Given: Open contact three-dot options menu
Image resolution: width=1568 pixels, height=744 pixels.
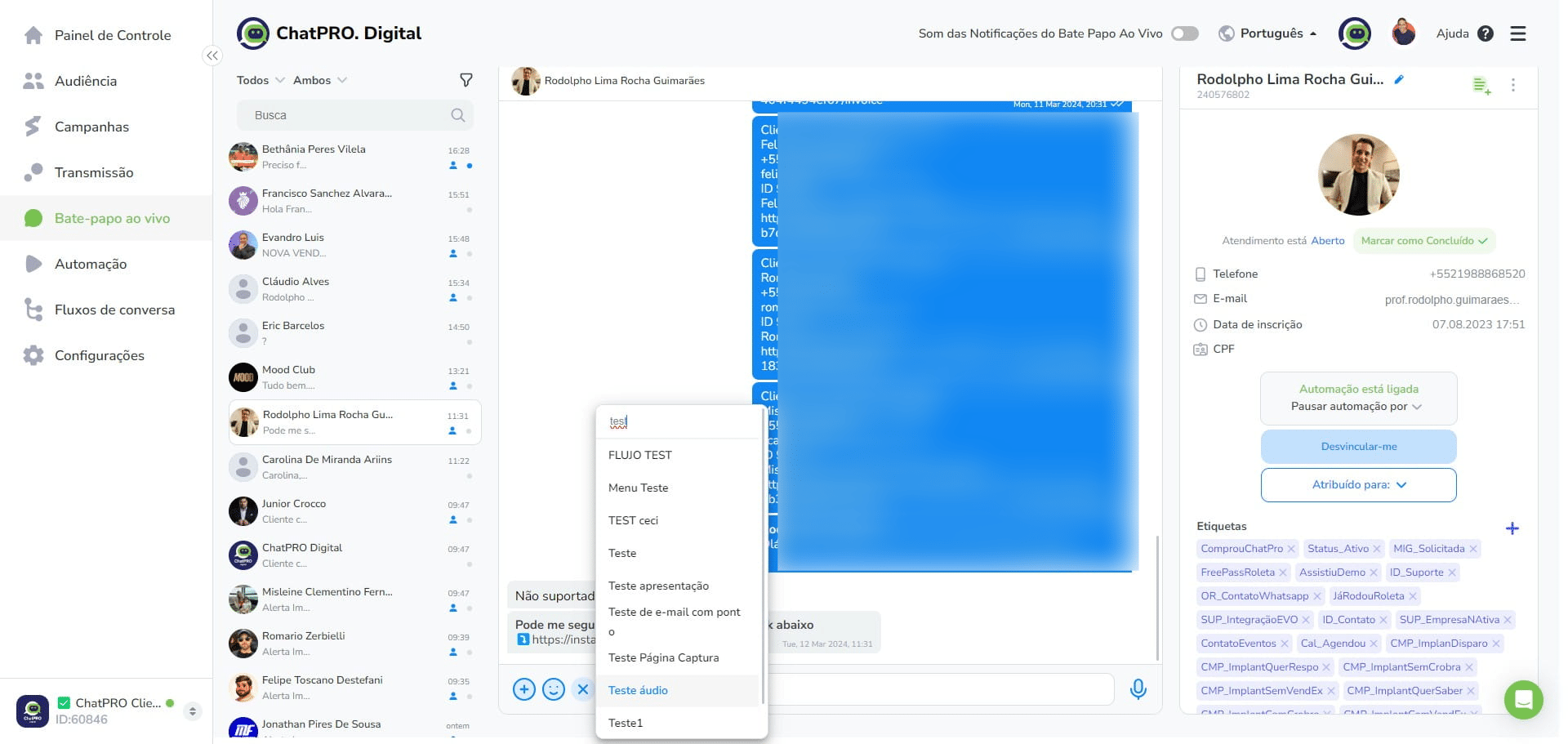Looking at the screenshot, I should pos(1513,85).
